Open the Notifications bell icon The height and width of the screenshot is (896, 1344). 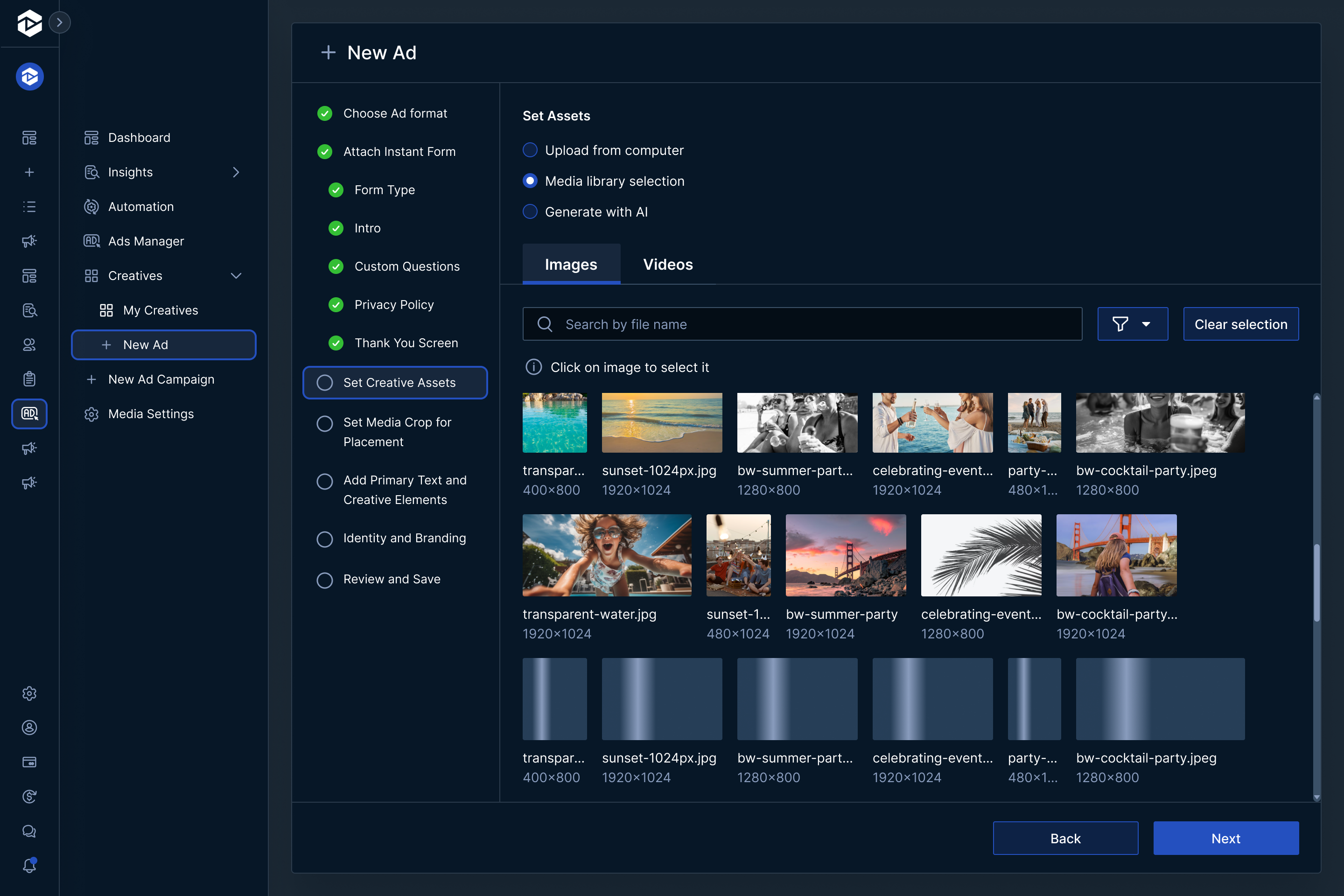pyautogui.click(x=29, y=865)
